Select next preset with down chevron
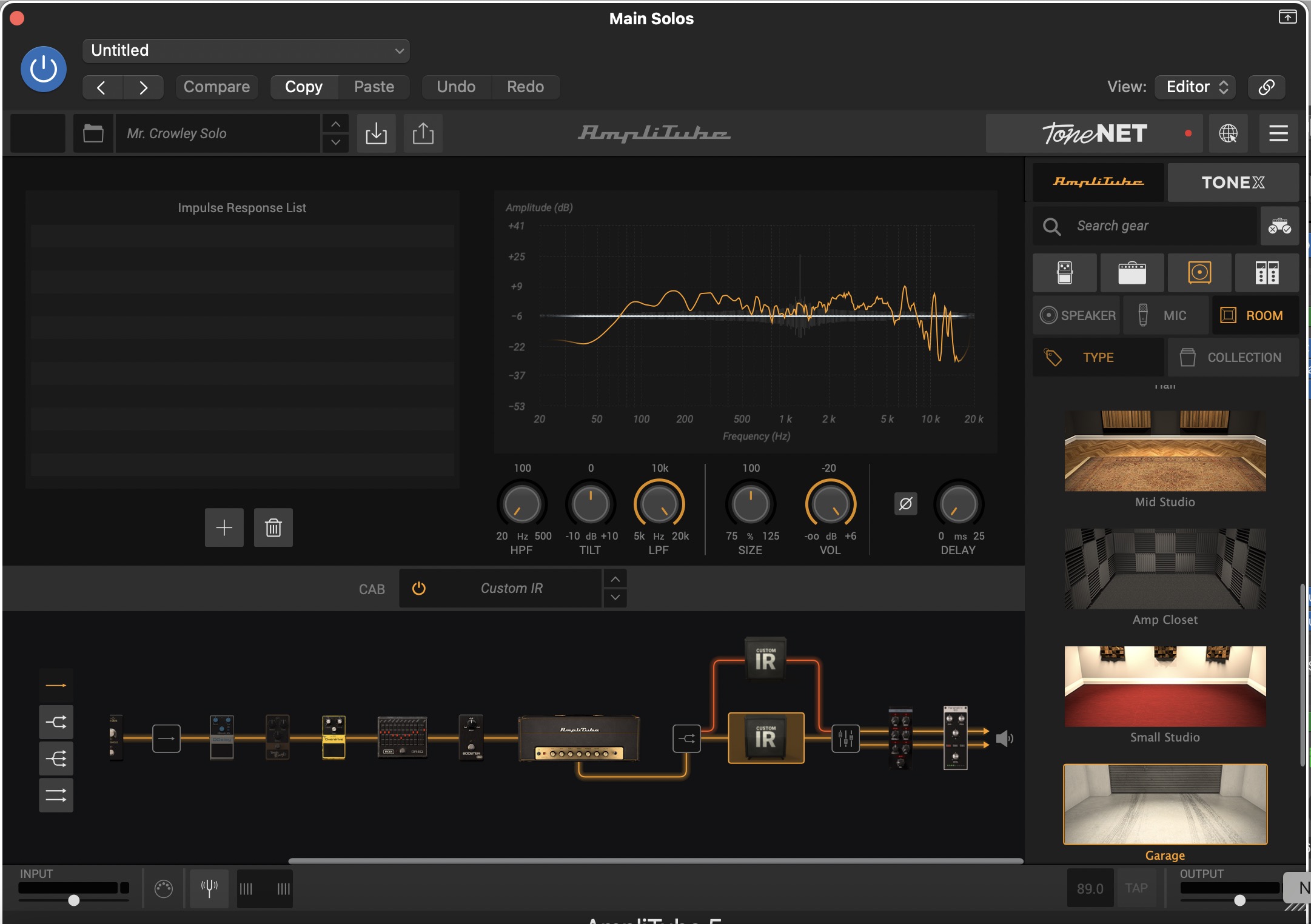 (335, 142)
